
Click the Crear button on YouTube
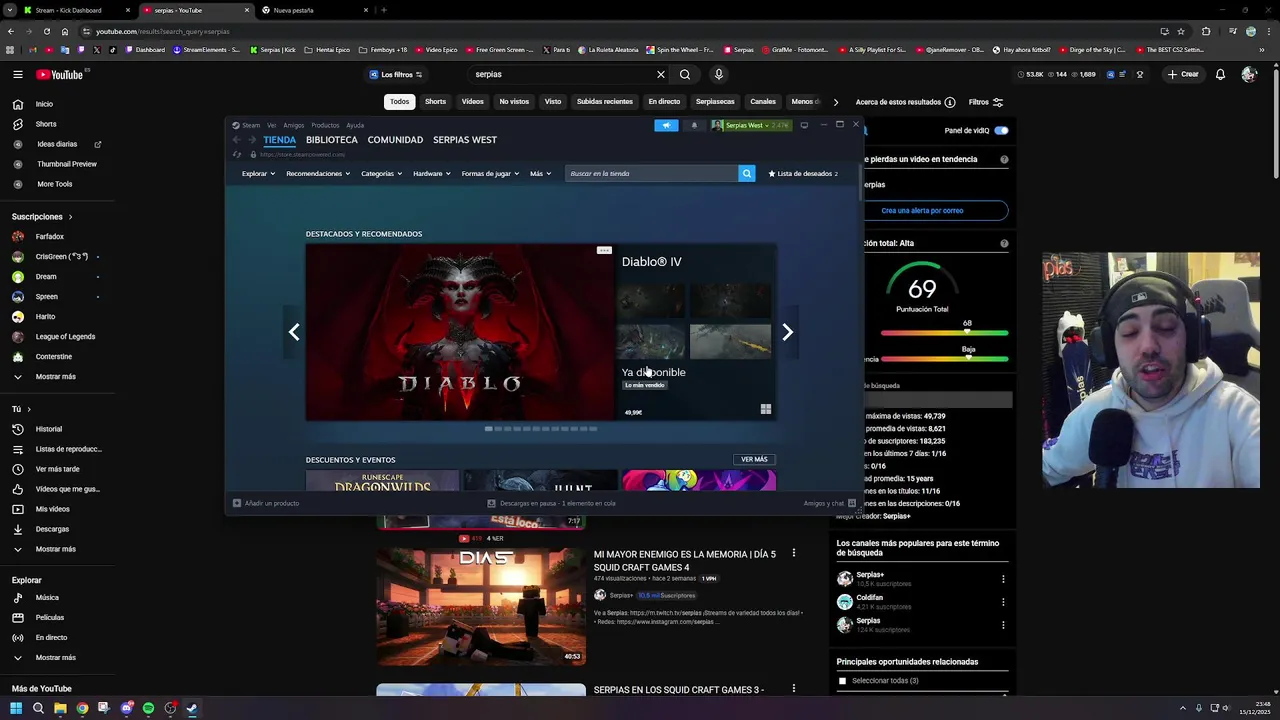pyautogui.click(x=1183, y=74)
